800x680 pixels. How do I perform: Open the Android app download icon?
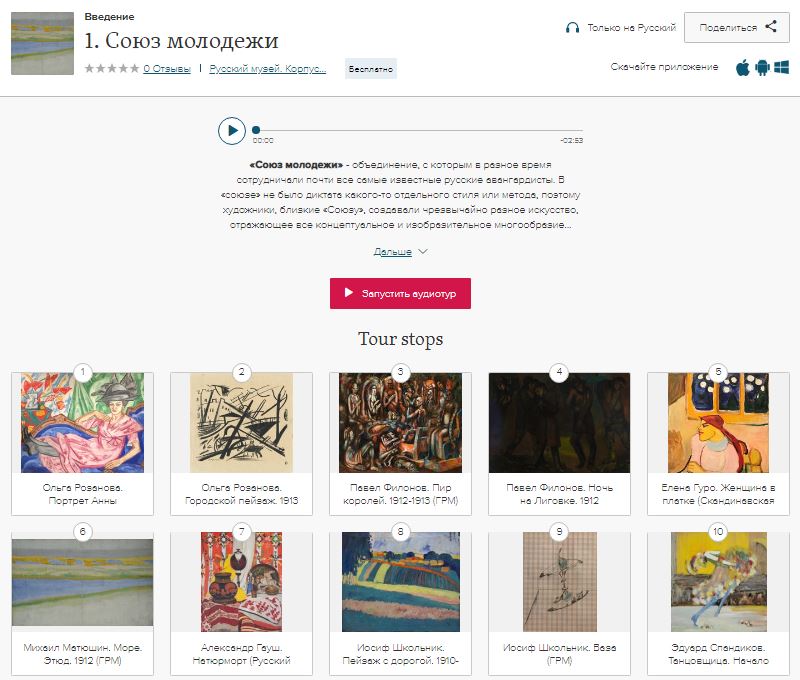click(x=762, y=67)
